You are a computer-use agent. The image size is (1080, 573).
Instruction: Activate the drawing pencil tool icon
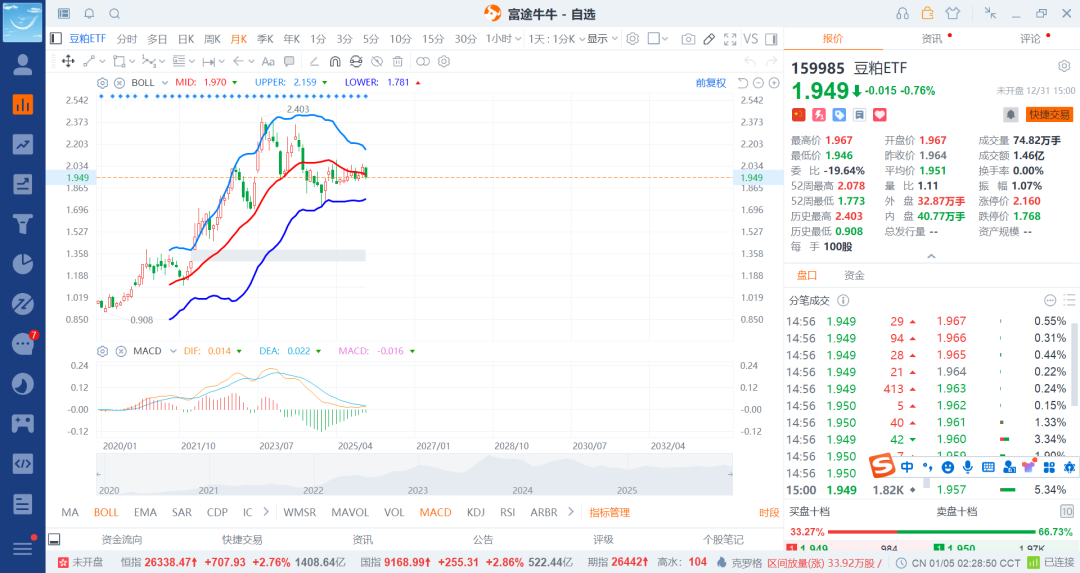point(709,39)
